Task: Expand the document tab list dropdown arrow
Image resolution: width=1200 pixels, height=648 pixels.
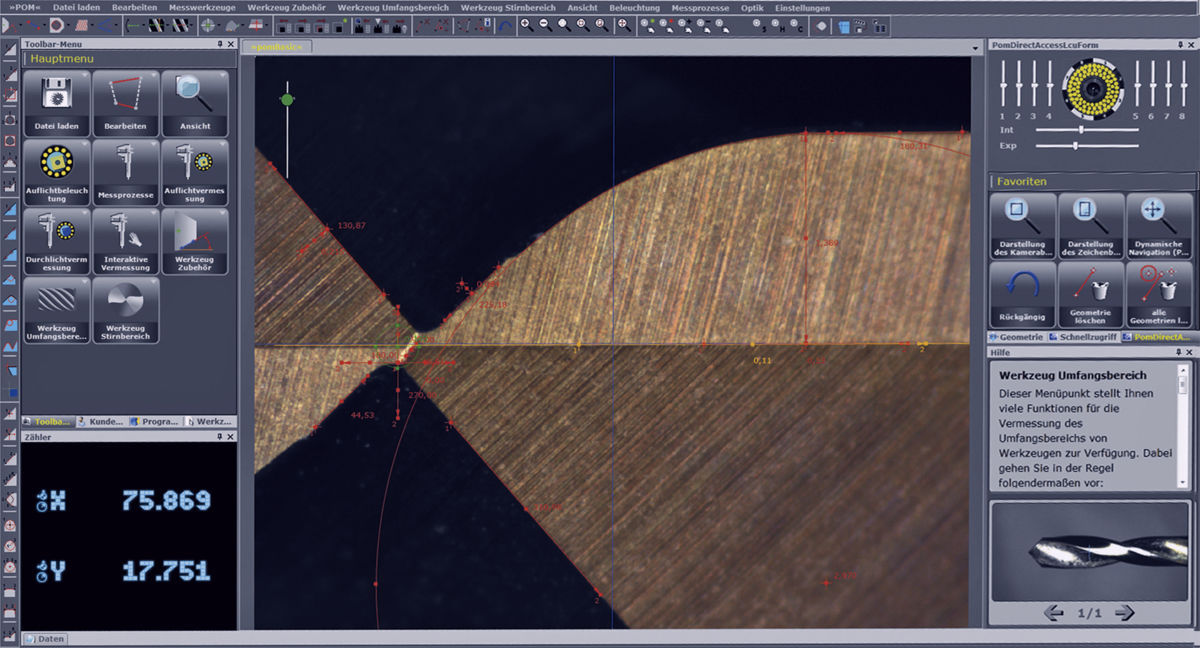Action: coord(975,47)
